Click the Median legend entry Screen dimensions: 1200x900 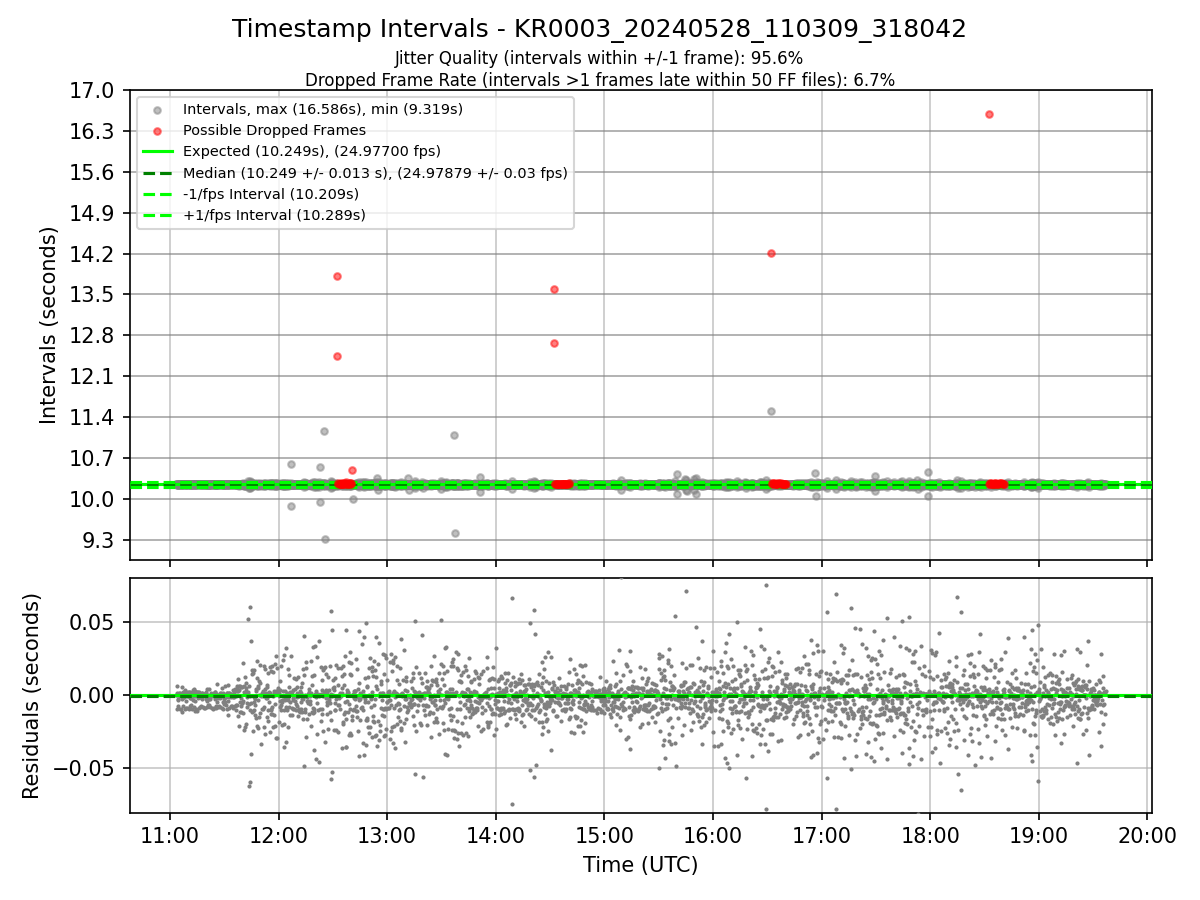tap(375, 173)
